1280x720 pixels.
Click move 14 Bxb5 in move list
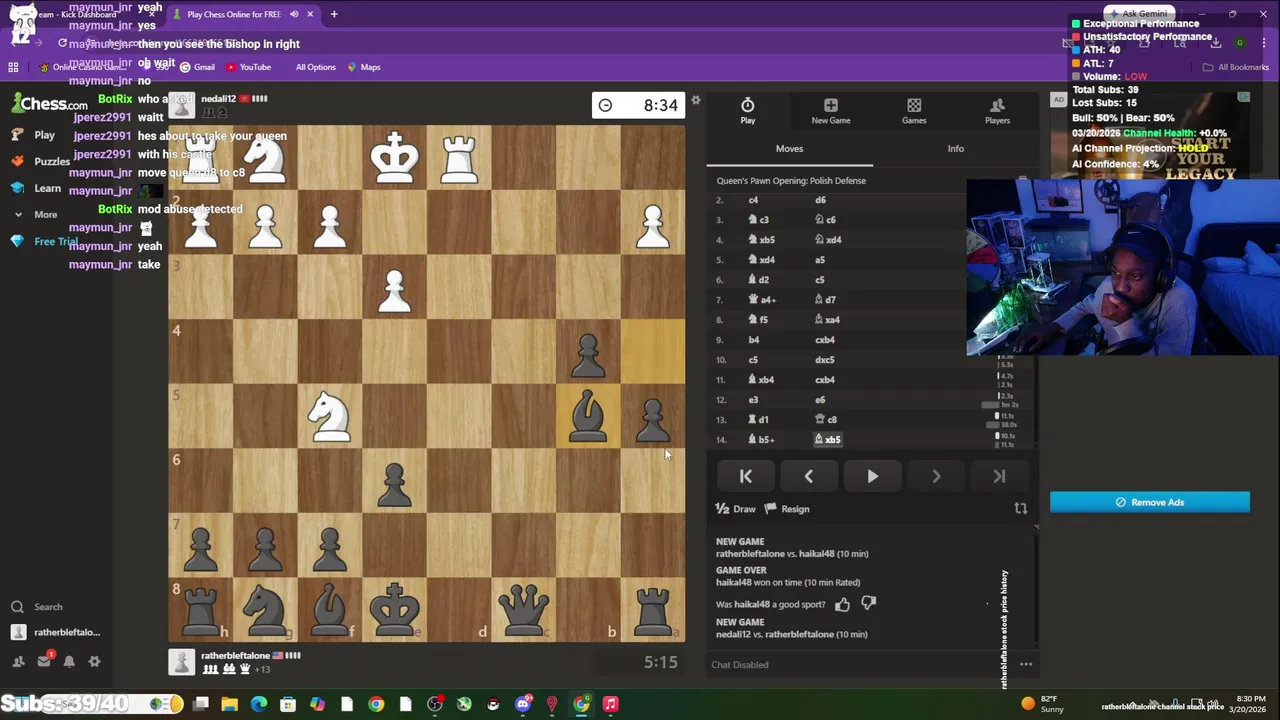[x=829, y=439]
